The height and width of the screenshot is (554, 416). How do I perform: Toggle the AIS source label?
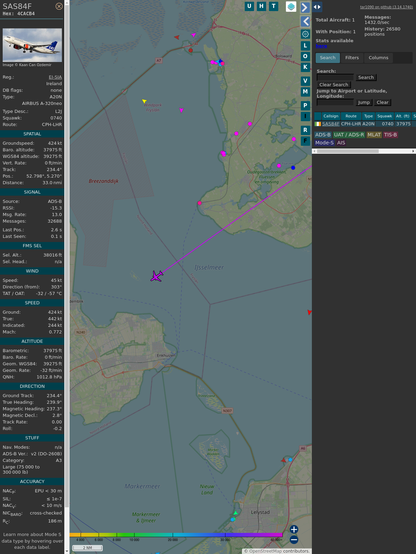341,143
